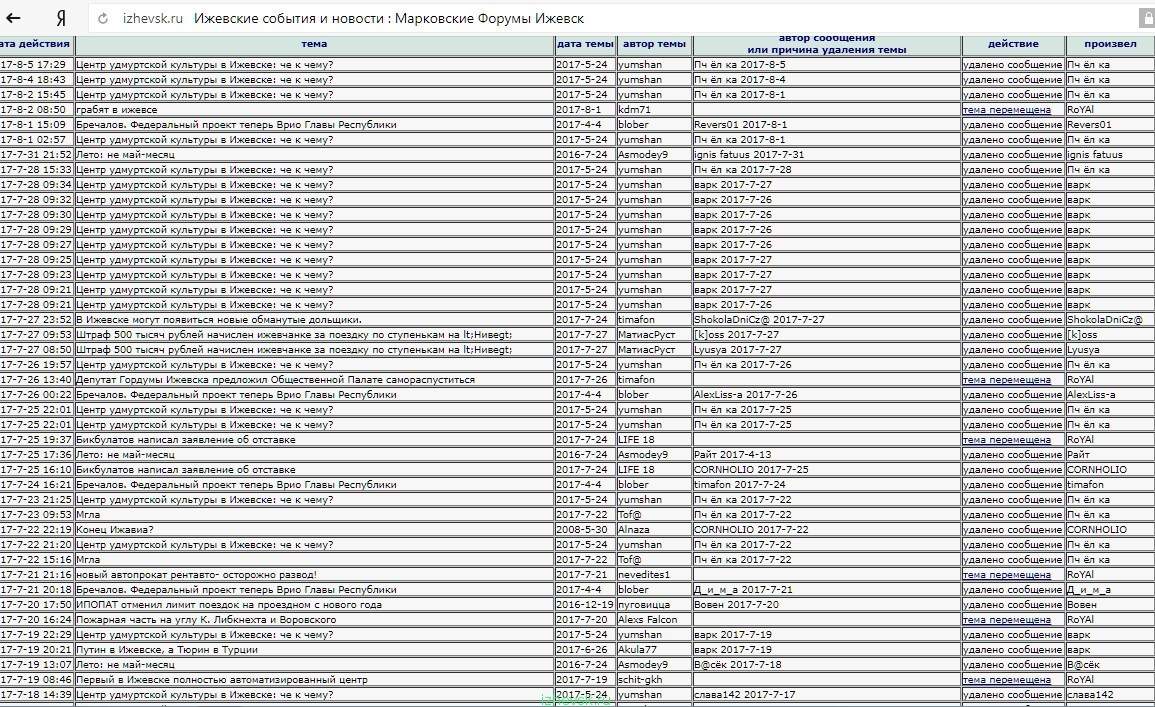1155x707 pixels.
Task: Select topic author 'Akula77'
Action: (639, 650)
